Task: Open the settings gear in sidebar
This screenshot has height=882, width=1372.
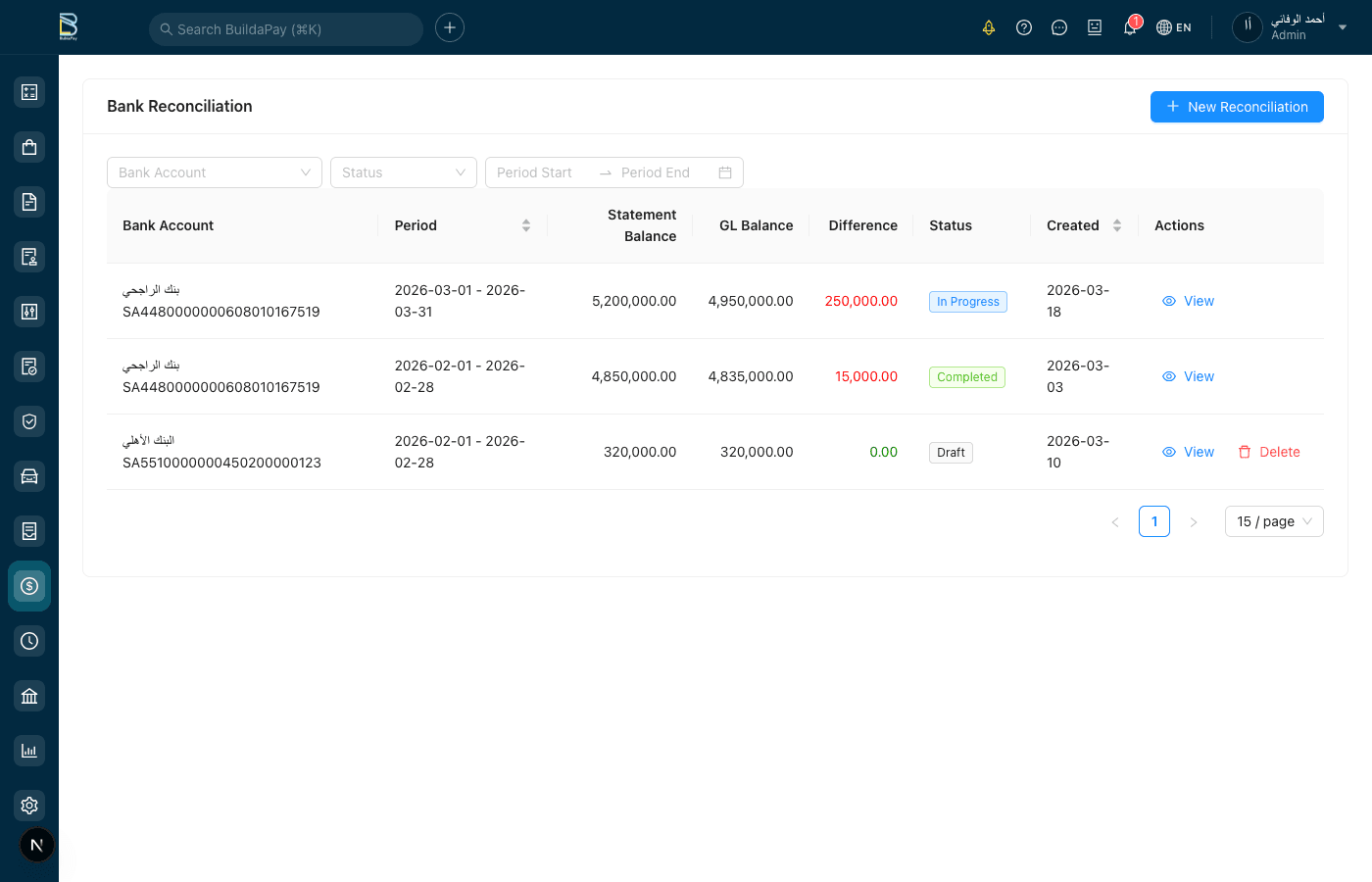Action: click(29, 806)
